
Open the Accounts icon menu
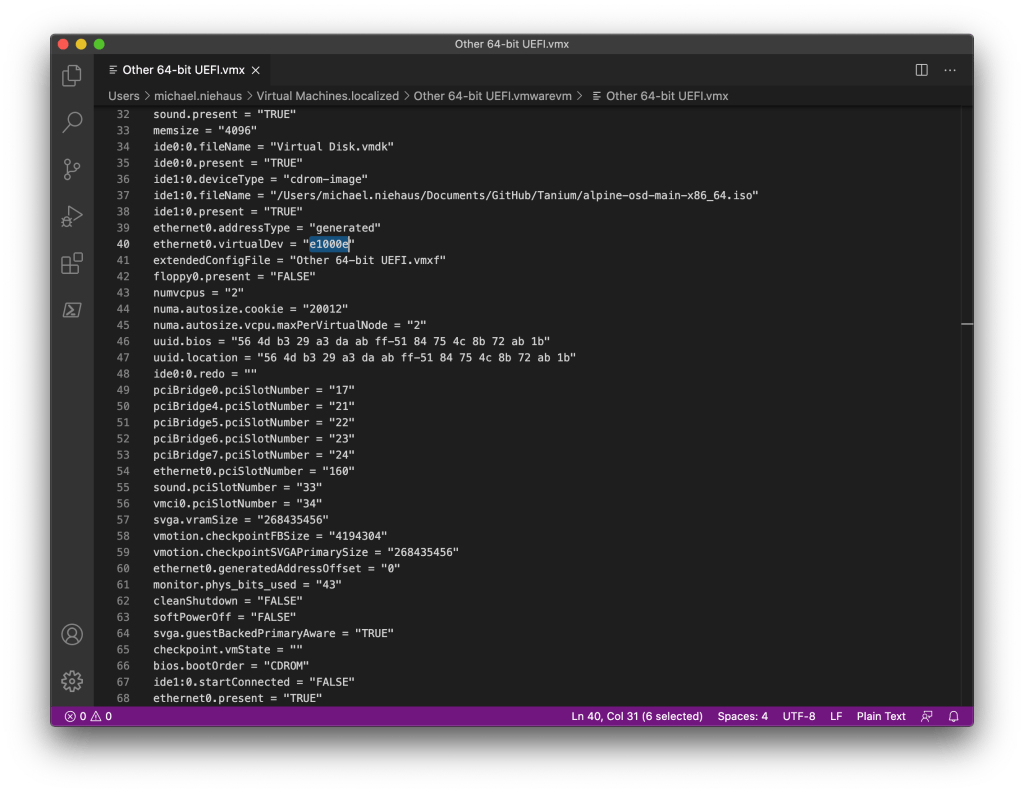(x=72, y=634)
